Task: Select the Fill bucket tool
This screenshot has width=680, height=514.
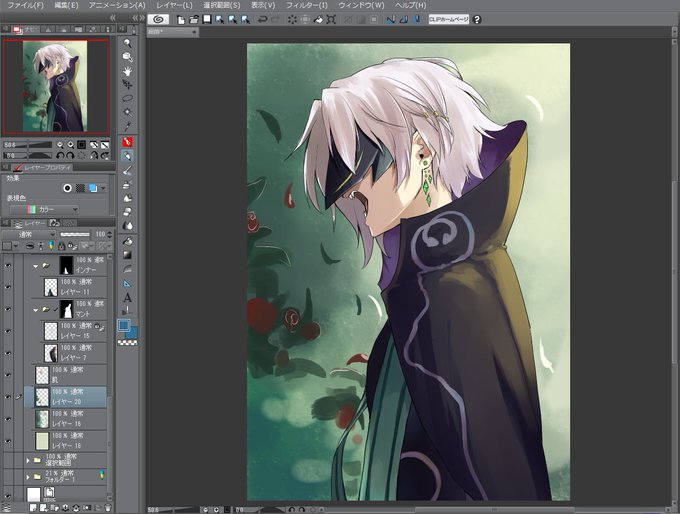Action: click(x=127, y=241)
